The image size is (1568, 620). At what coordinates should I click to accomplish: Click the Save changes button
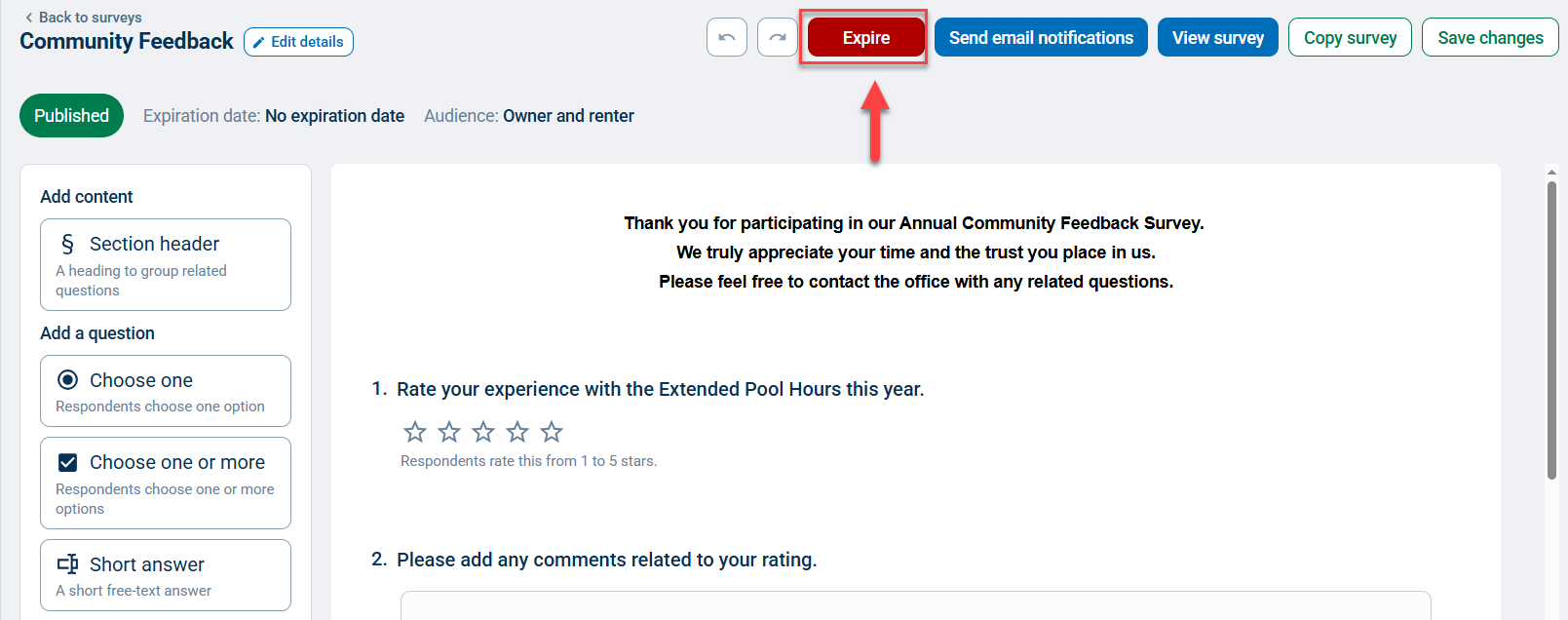pos(1490,38)
